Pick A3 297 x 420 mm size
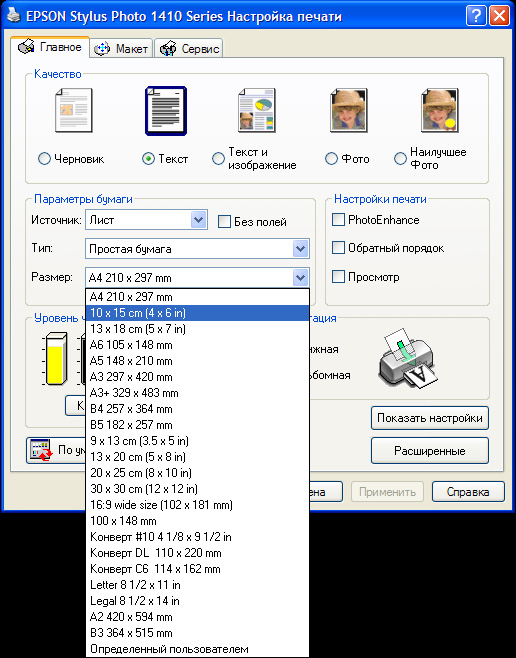This screenshot has height=658, width=516. pyautogui.click(x=197, y=376)
